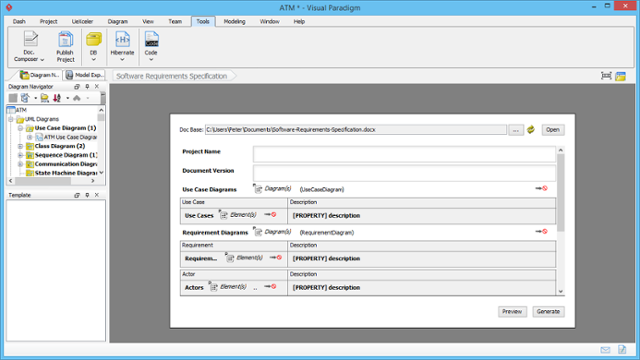Image resolution: width=640 pixels, height=360 pixels.
Task: Click the Project Name input field
Action: tap(404, 154)
